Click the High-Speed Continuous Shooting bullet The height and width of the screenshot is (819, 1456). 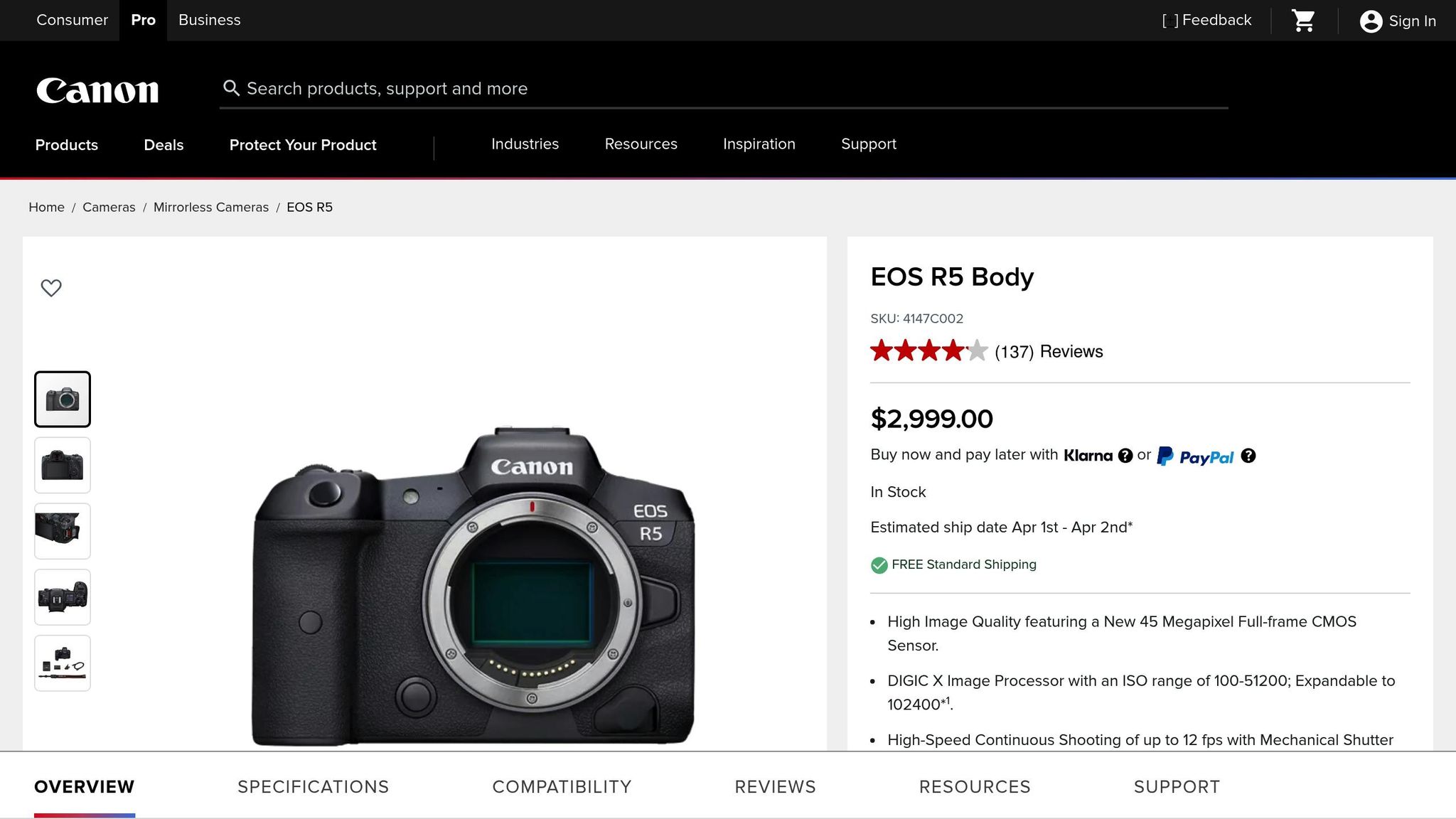pyautogui.click(x=1140, y=740)
